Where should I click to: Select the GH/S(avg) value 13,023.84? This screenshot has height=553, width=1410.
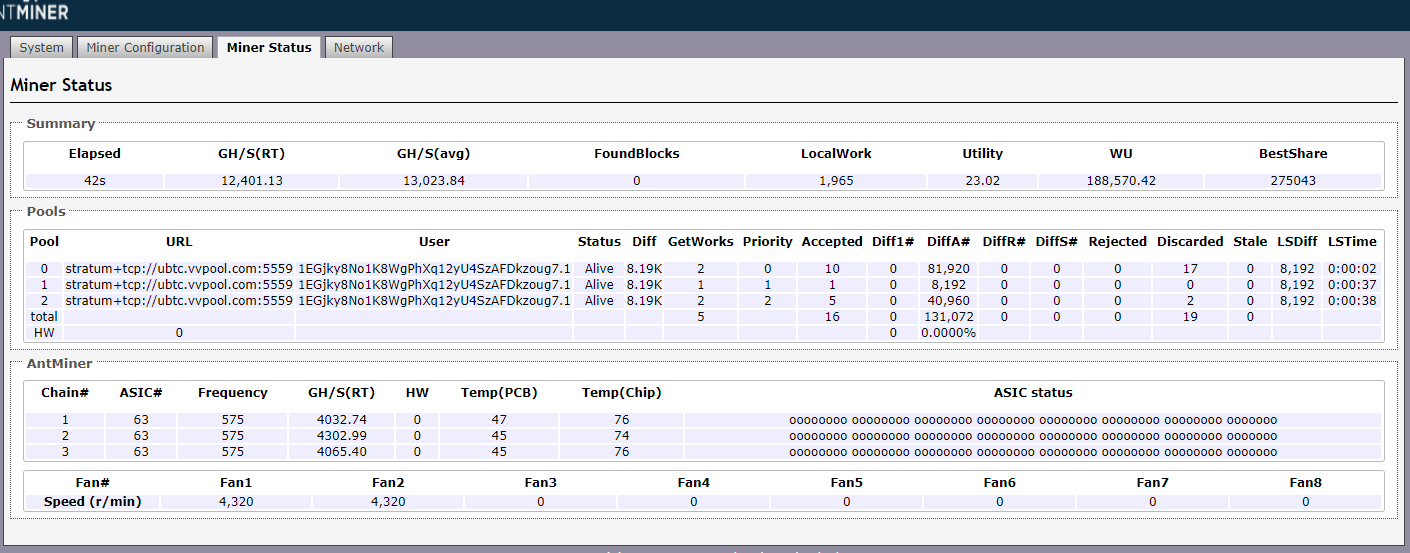433,181
